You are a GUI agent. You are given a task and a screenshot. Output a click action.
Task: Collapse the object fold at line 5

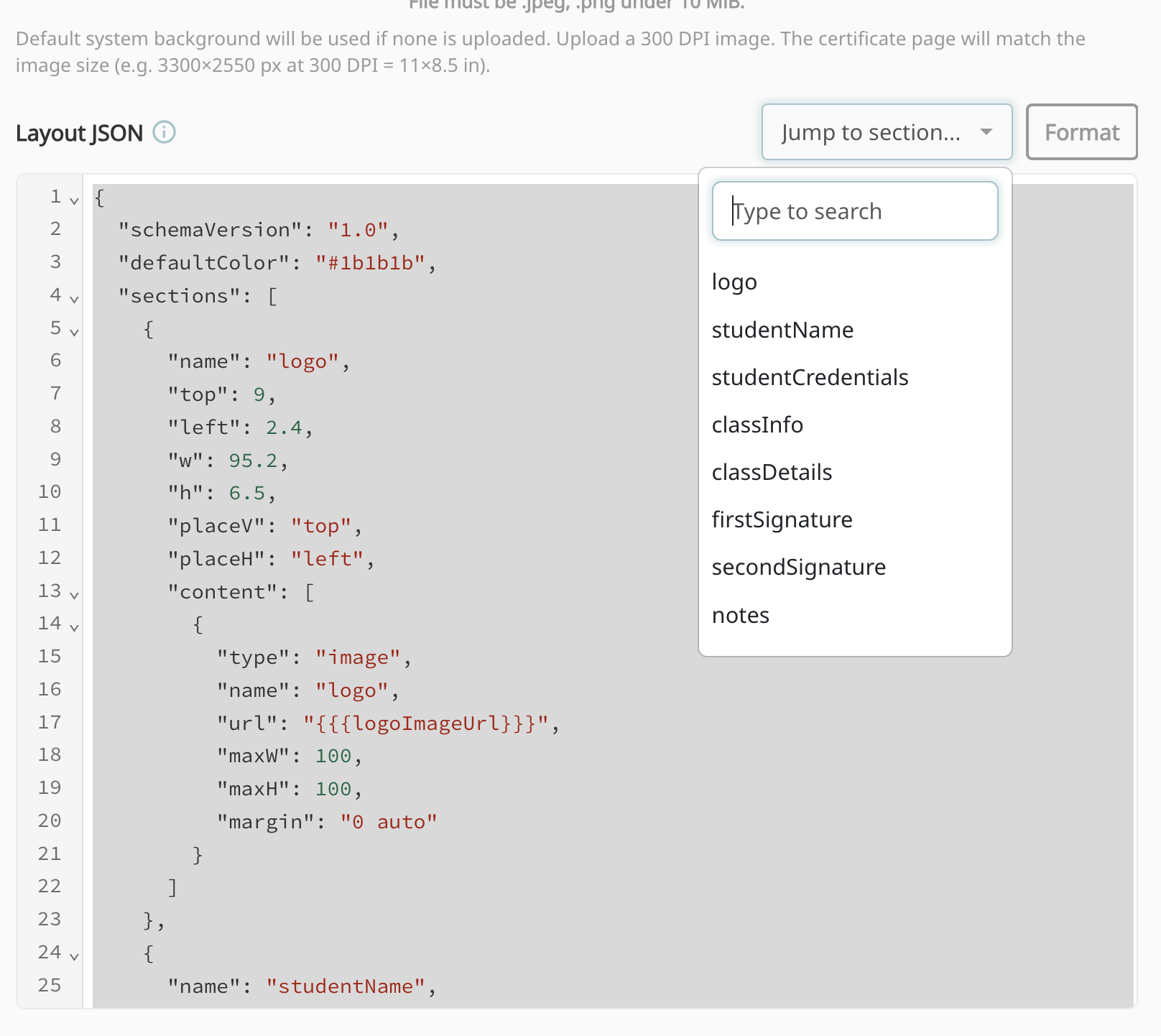pyautogui.click(x=74, y=332)
